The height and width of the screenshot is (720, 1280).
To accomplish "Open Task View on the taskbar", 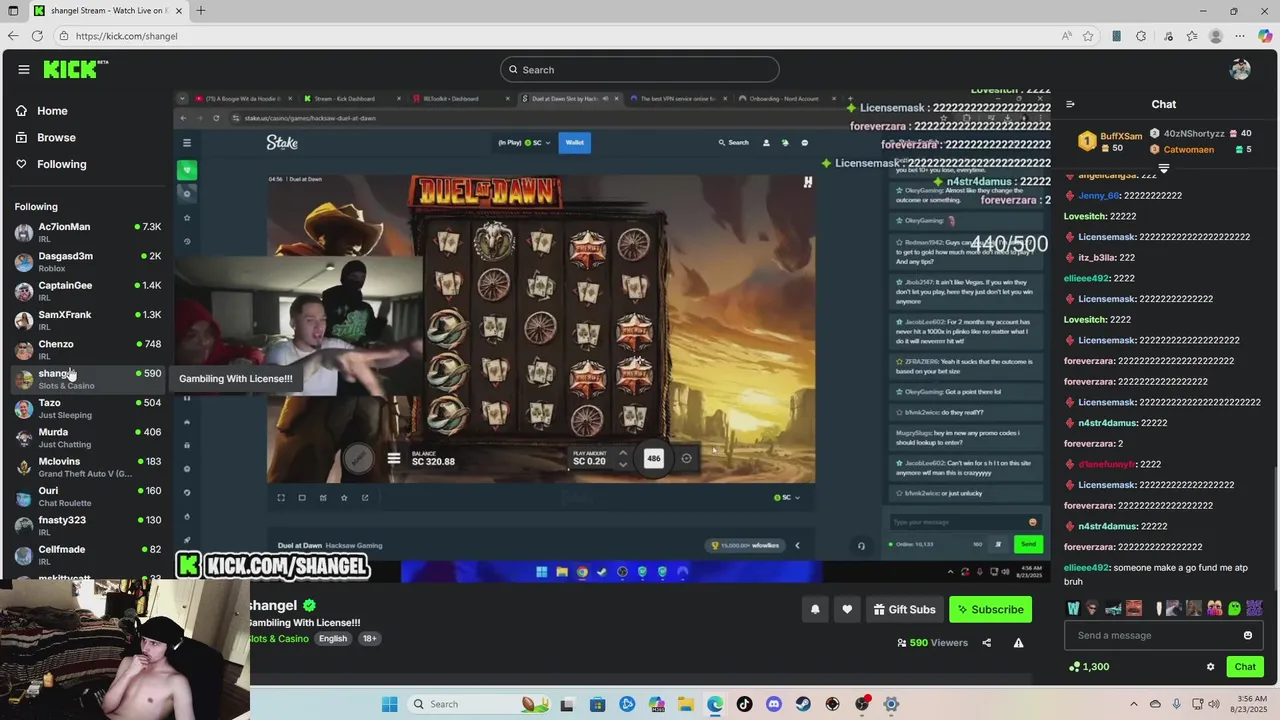I will (567, 704).
